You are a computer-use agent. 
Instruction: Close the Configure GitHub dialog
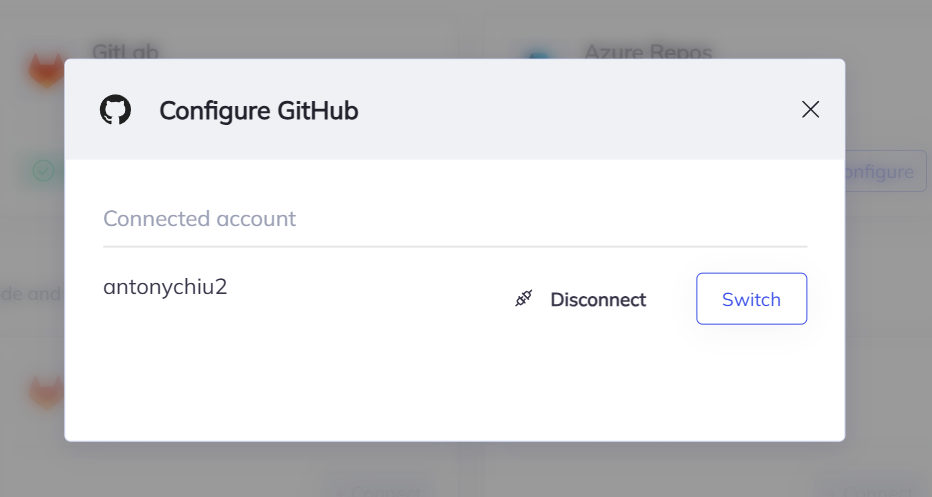810,110
